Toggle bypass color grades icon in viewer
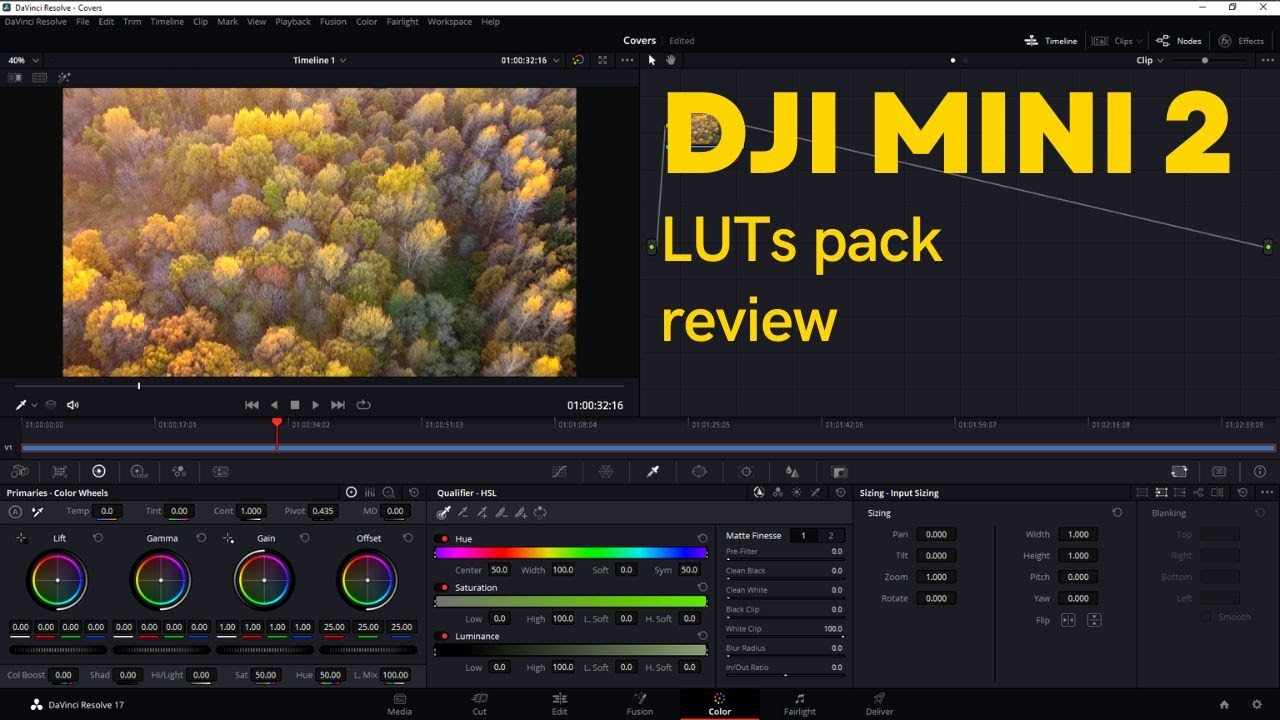This screenshot has width=1280, height=720. [x=578, y=60]
